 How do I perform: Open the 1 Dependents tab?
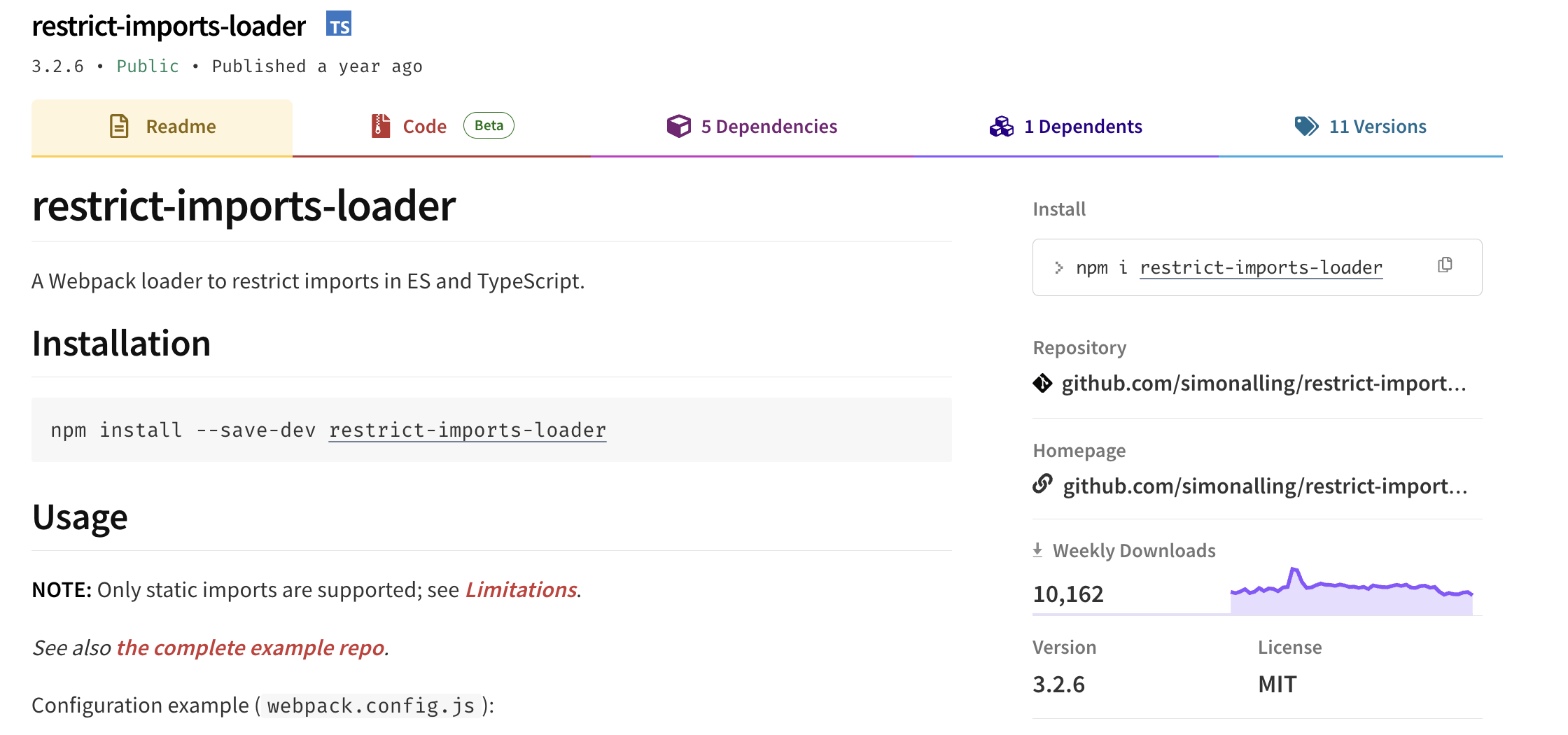(x=1083, y=127)
